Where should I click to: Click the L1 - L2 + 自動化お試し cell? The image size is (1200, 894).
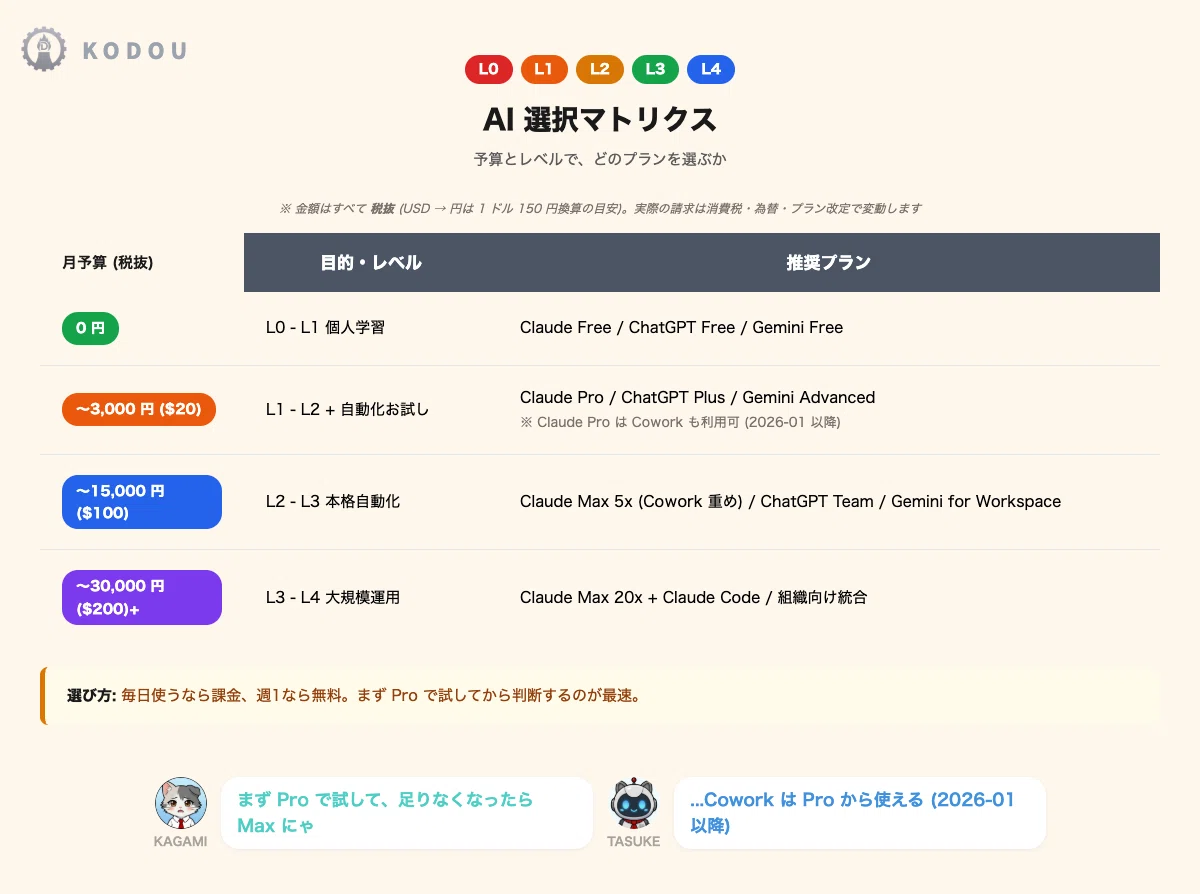point(348,409)
